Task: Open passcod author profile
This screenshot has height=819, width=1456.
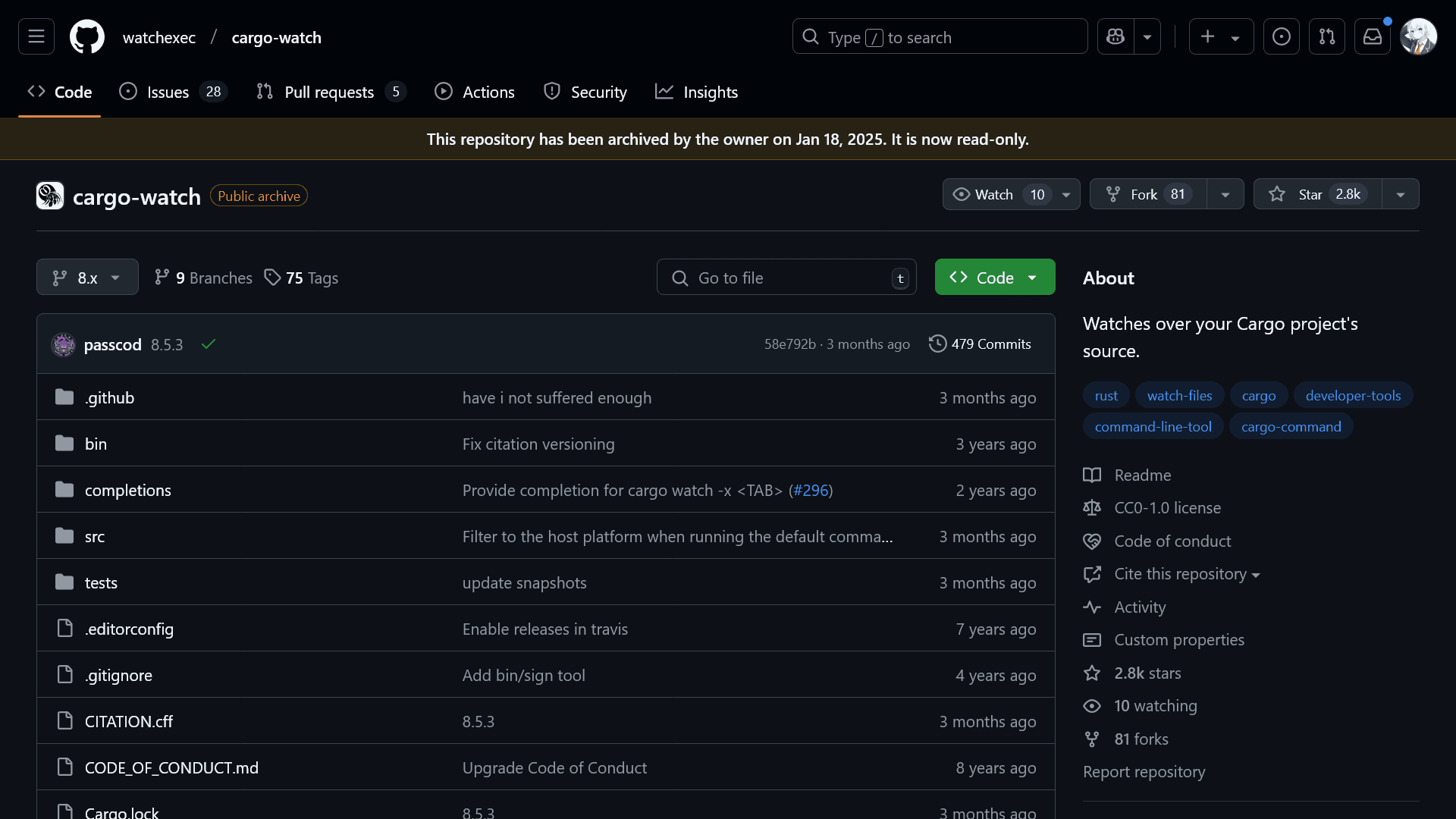Action: click(112, 344)
